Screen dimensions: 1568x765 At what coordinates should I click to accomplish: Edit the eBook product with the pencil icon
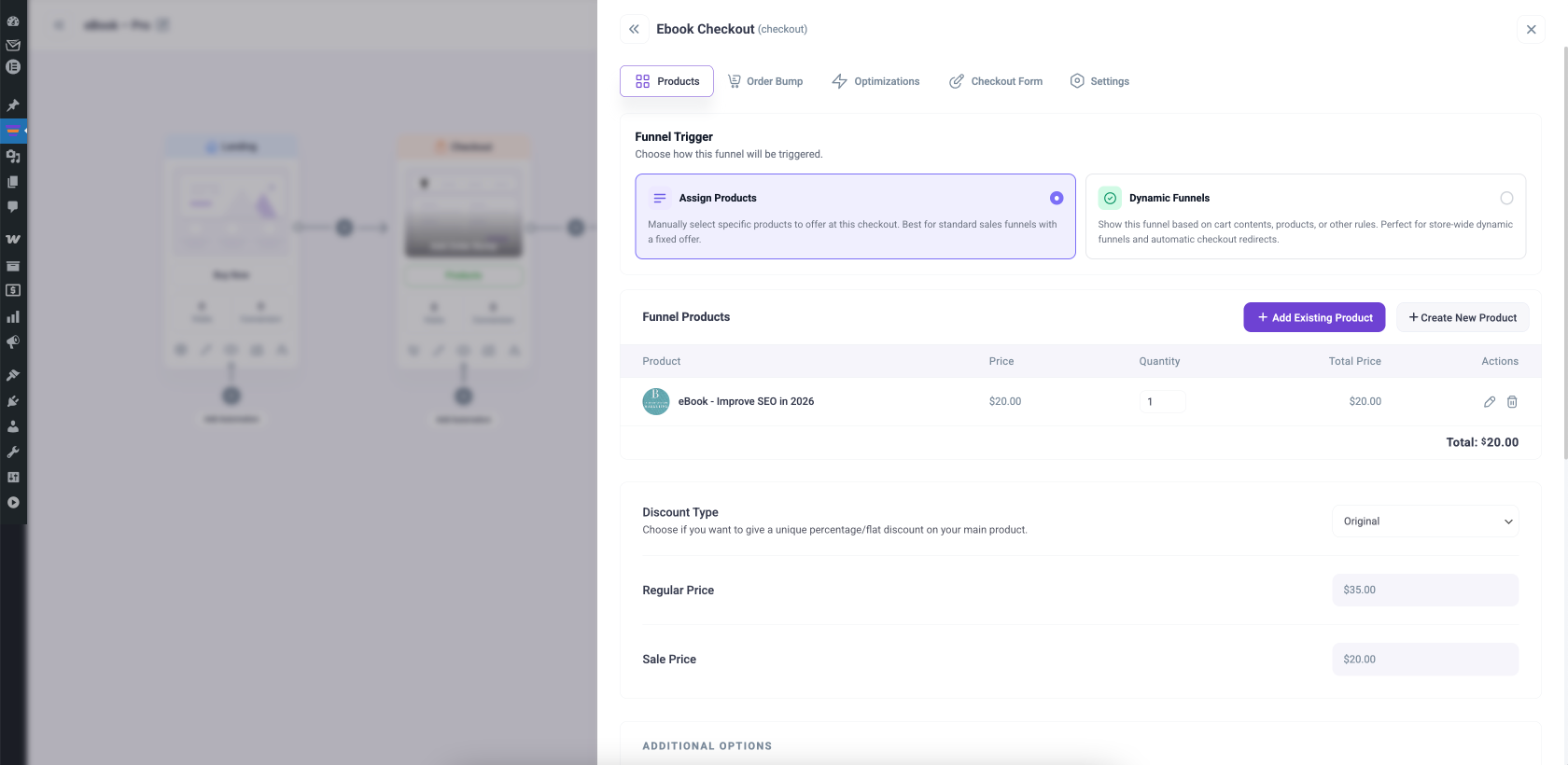pos(1490,402)
